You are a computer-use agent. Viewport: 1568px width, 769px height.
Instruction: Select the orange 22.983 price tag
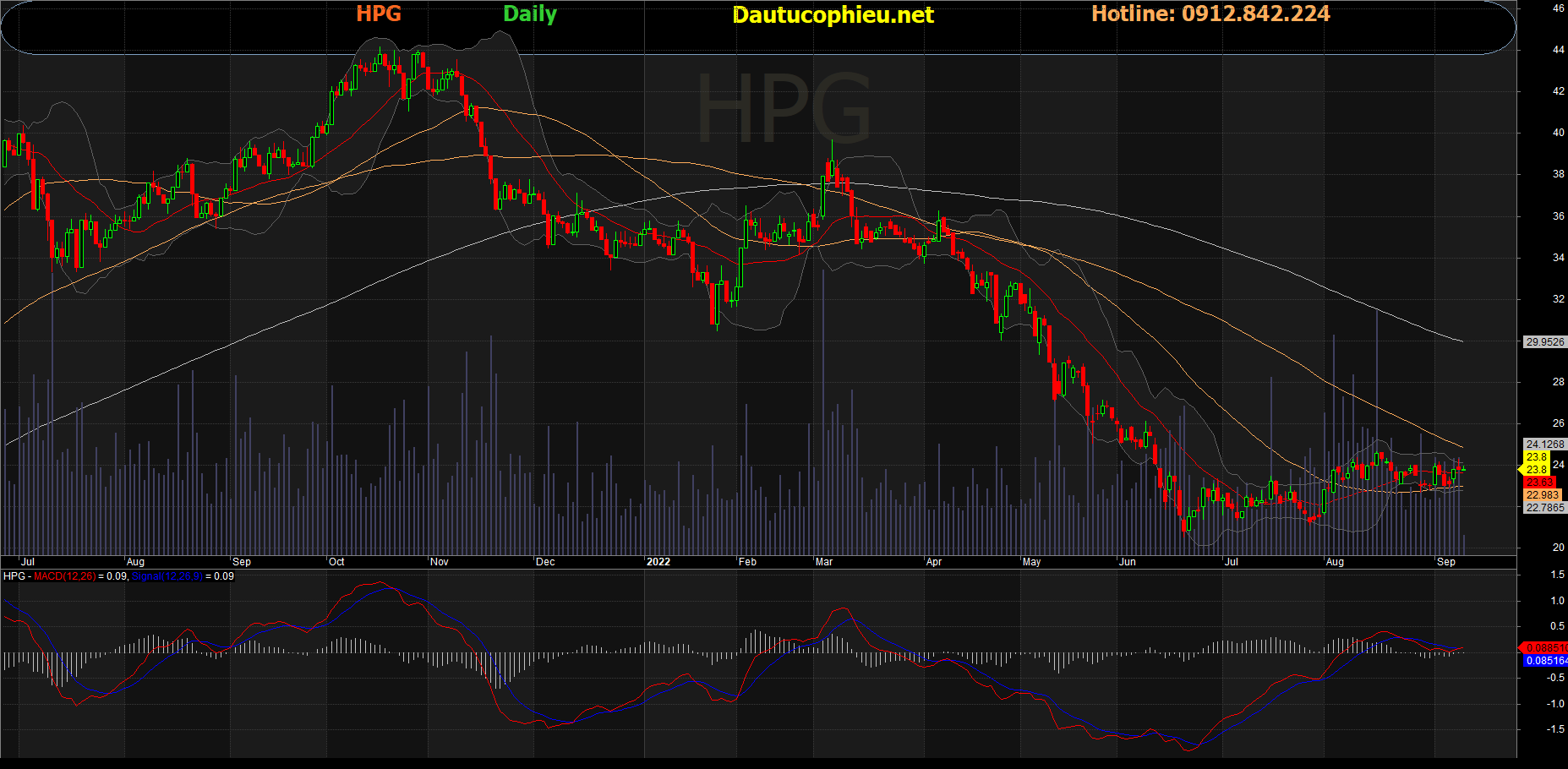coord(1543,495)
